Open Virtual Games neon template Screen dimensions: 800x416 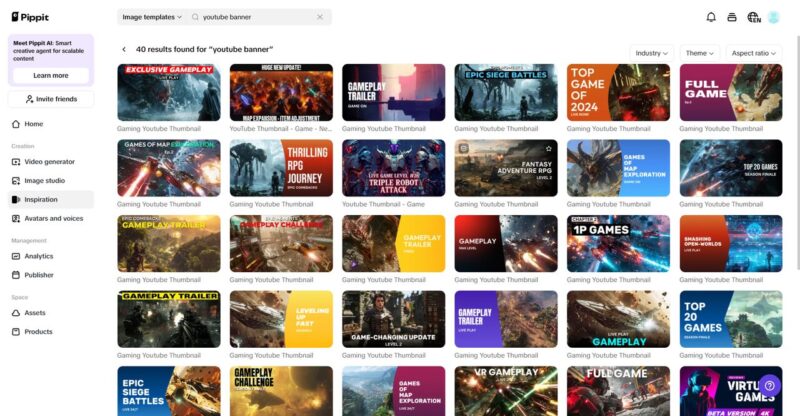[731, 391]
